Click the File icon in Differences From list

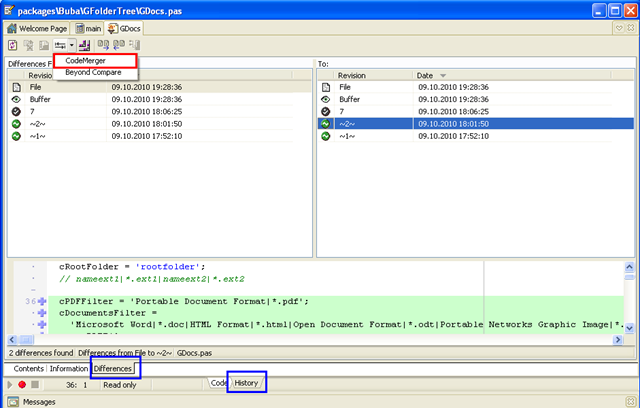tap(16, 87)
